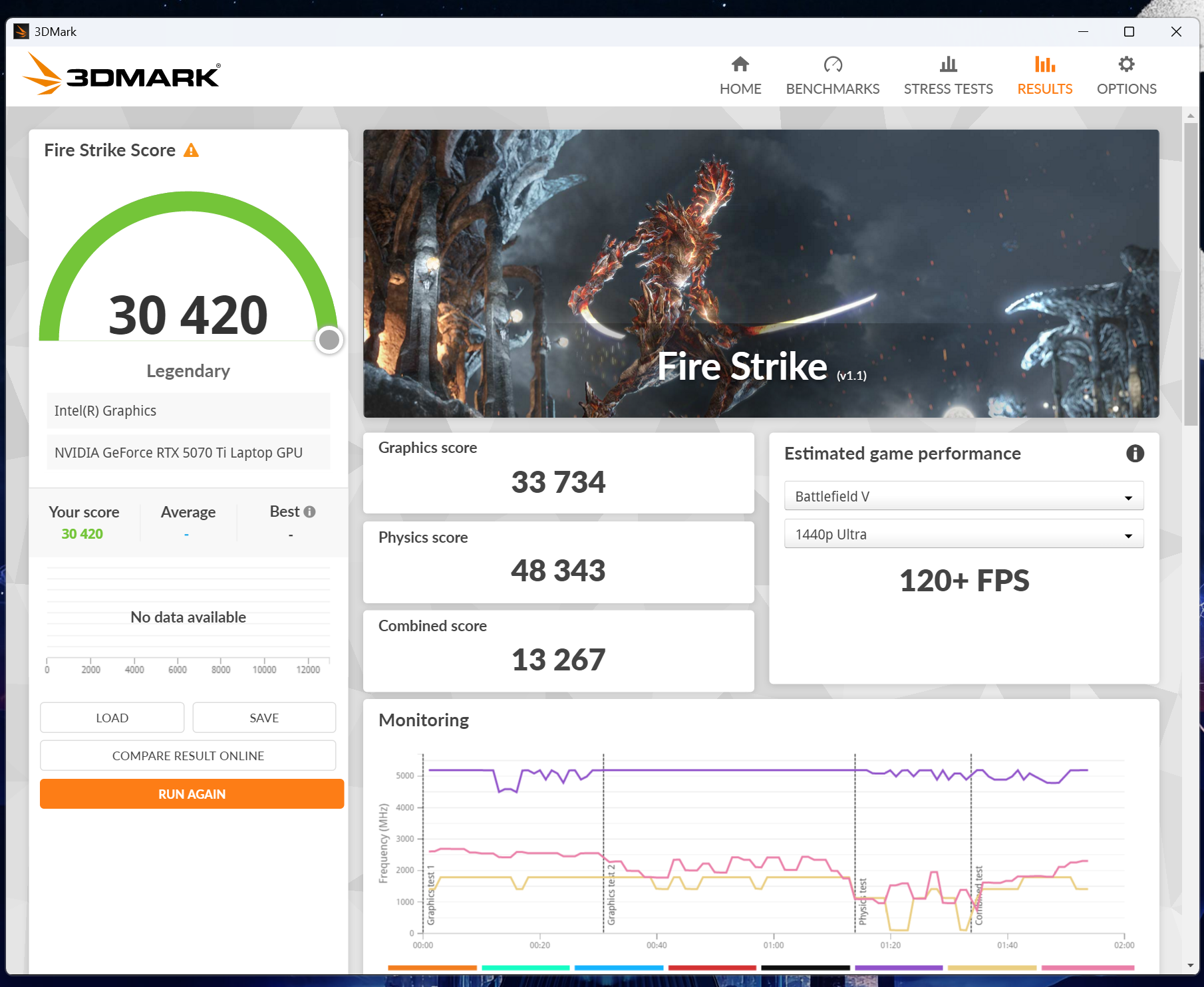Click the info icon next to Best
1204x987 pixels.
309,511
